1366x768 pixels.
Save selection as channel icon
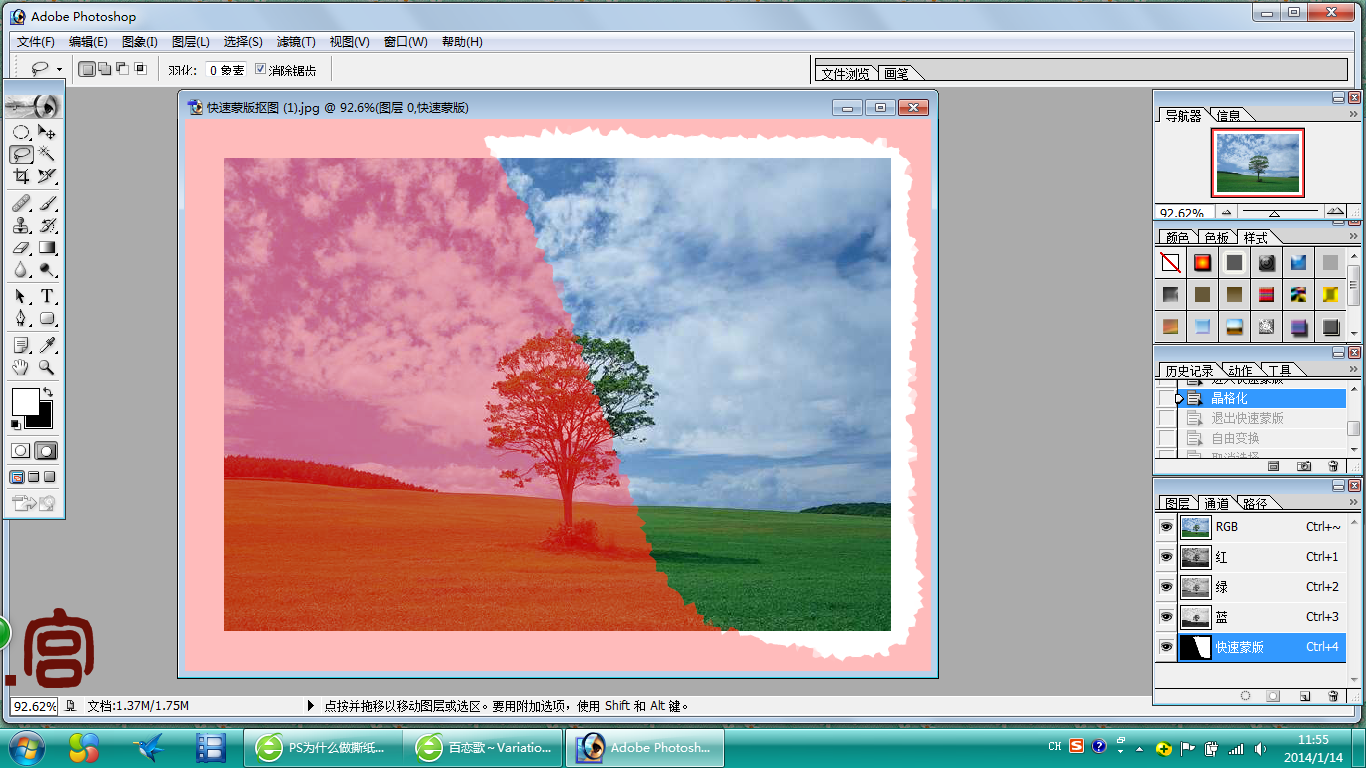coord(1274,695)
